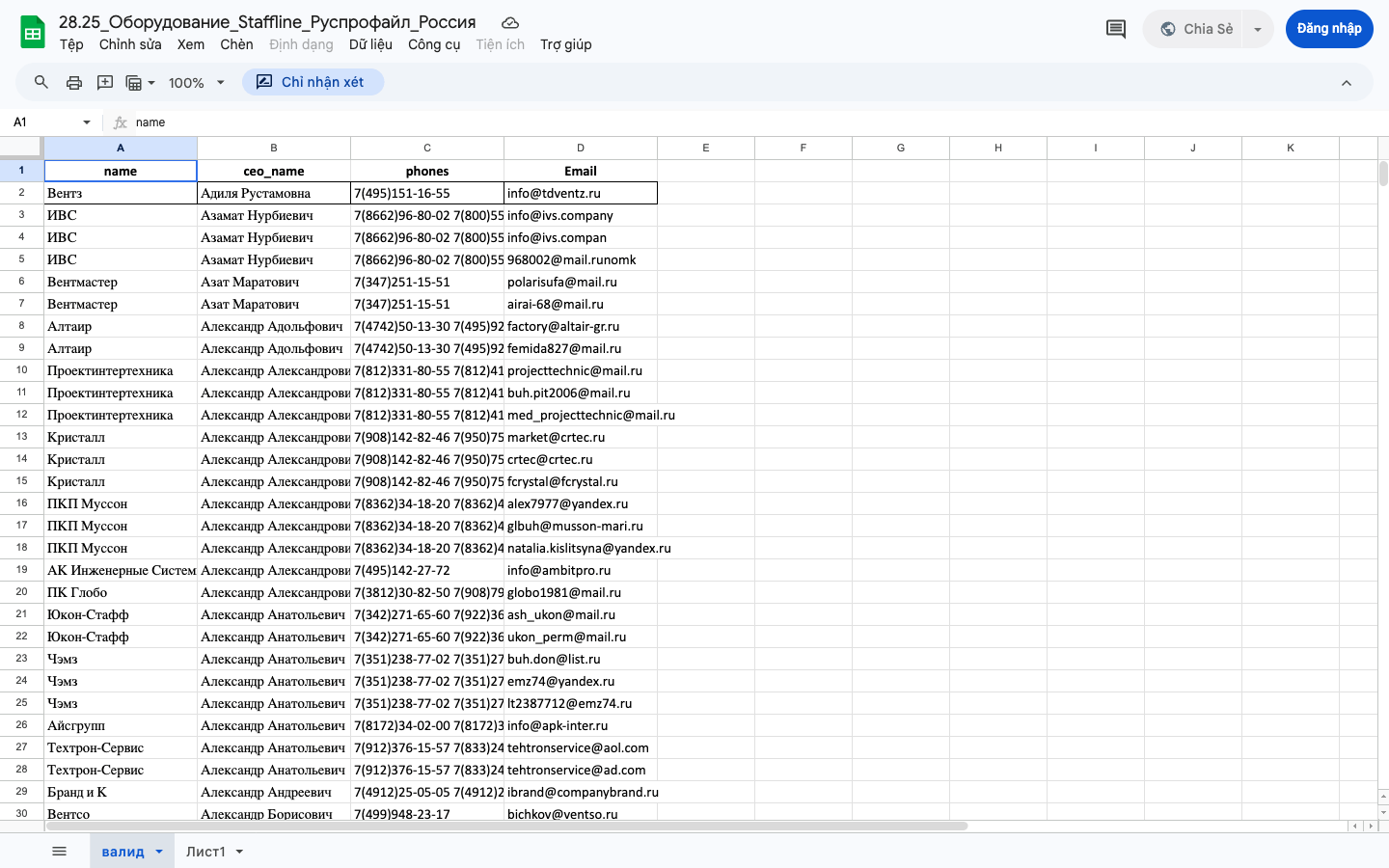Click the formula bar showing name
This screenshot has height=868, width=1389.
(x=757, y=122)
